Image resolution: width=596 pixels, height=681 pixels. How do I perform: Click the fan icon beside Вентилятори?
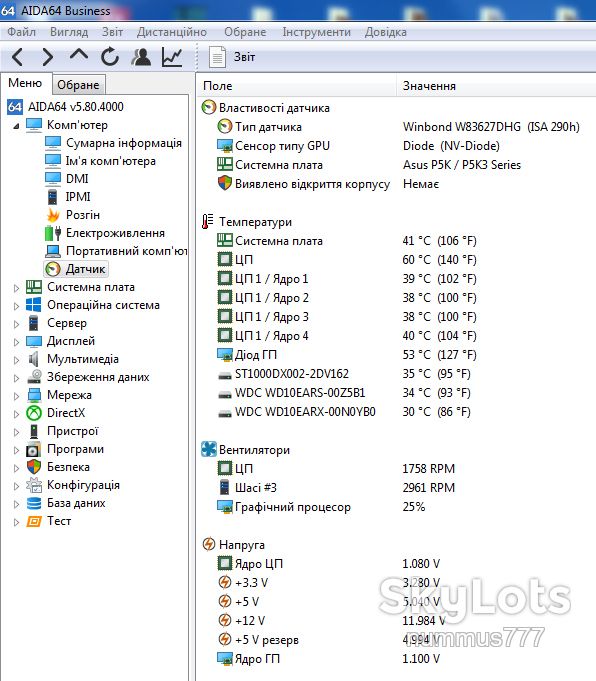point(209,450)
